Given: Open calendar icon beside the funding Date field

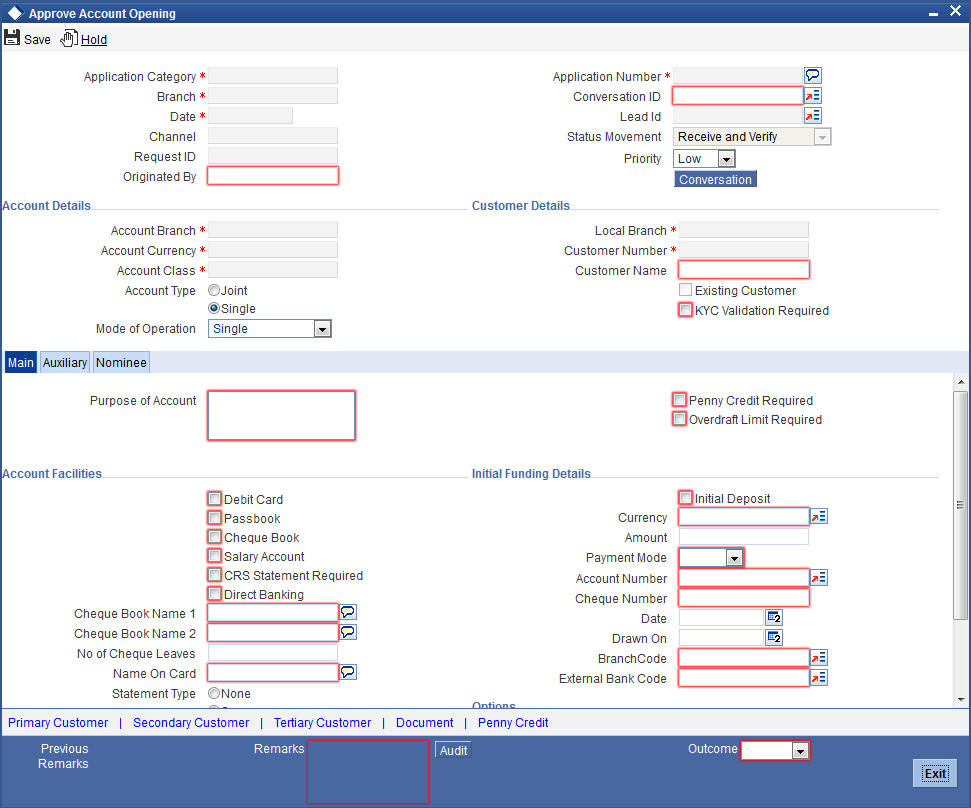Looking at the screenshot, I should click(x=774, y=617).
